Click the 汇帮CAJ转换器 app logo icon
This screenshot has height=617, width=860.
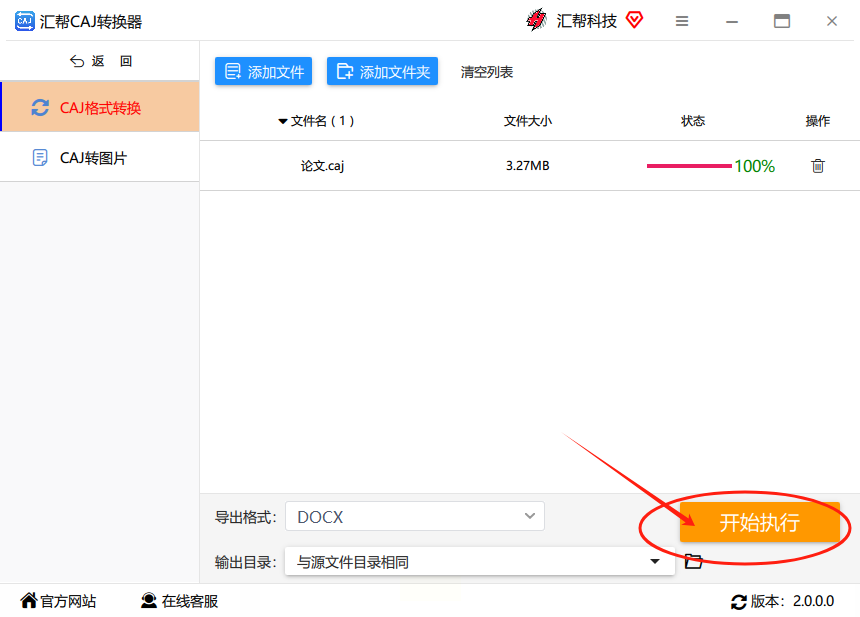tap(24, 21)
